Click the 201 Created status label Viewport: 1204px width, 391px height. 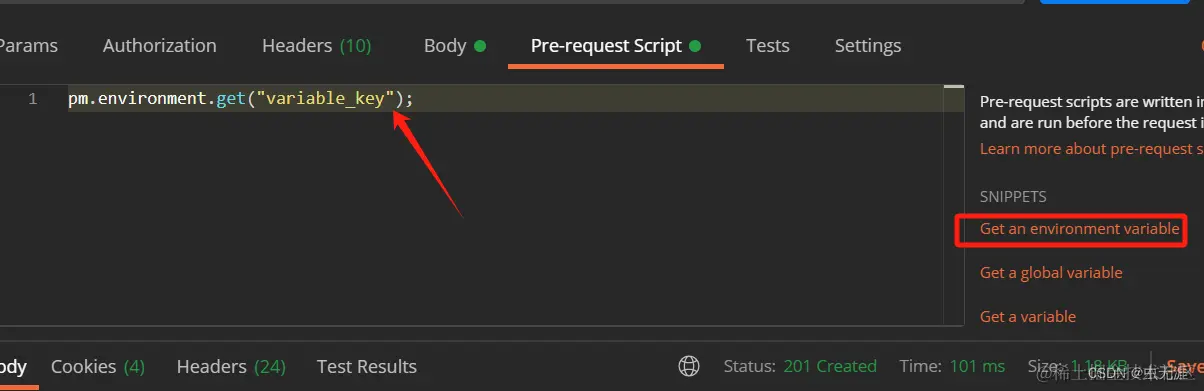[830, 366]
